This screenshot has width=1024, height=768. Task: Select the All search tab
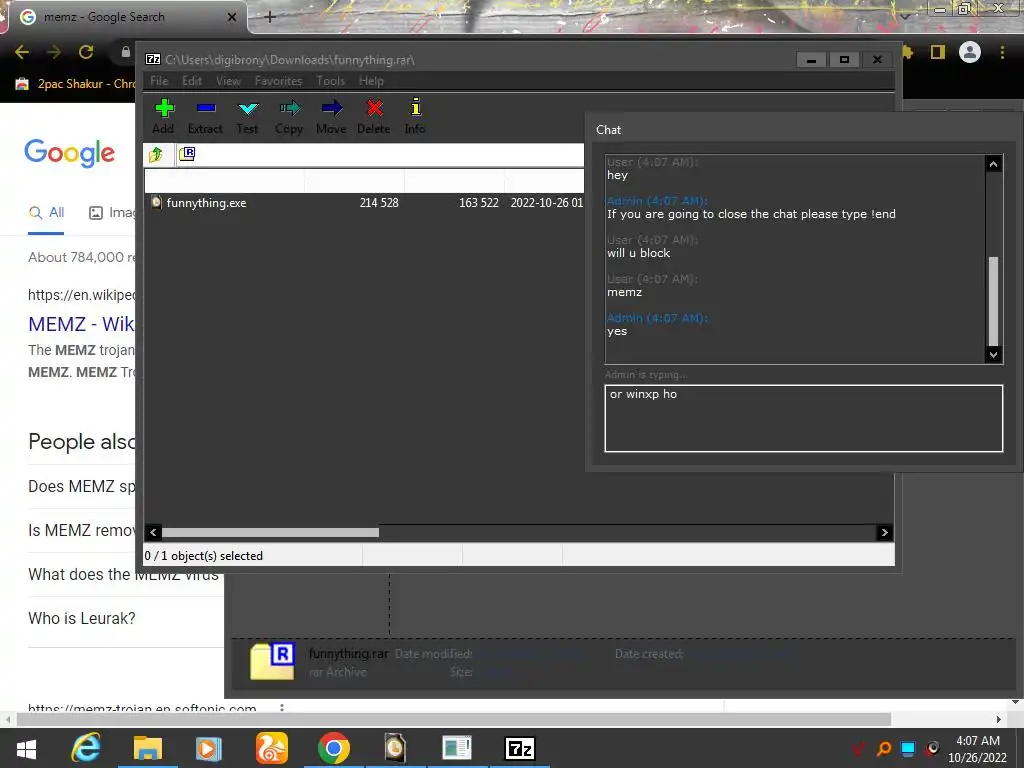[x=46, y=212]
